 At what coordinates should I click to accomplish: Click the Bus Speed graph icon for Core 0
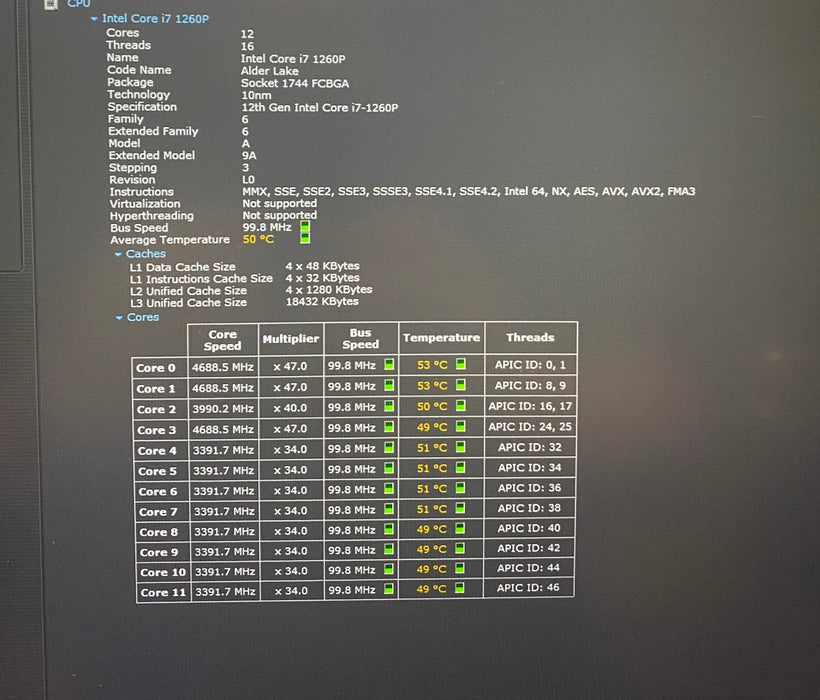(x=388, y=366)
